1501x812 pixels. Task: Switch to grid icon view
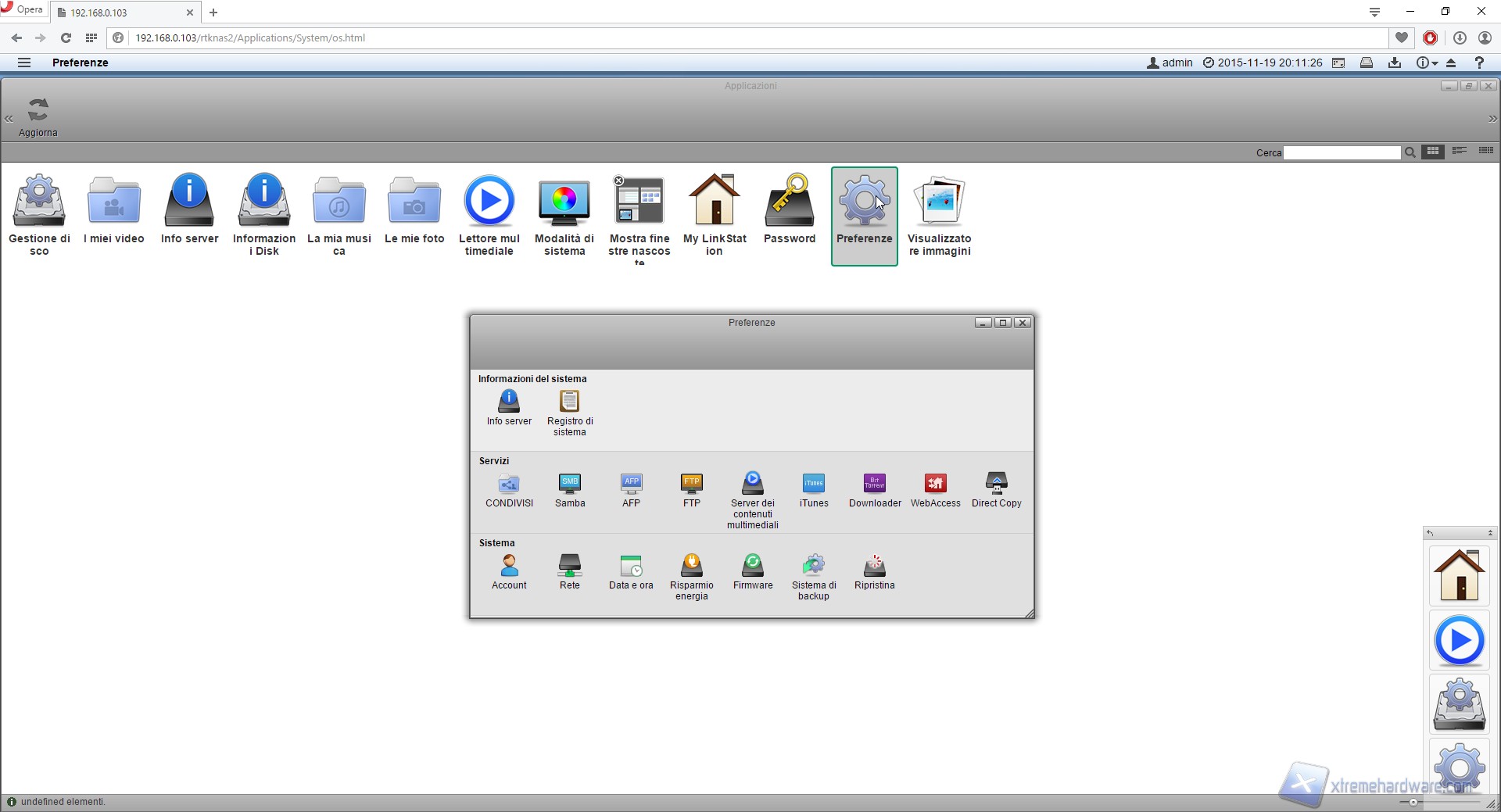pos(1433,152)
